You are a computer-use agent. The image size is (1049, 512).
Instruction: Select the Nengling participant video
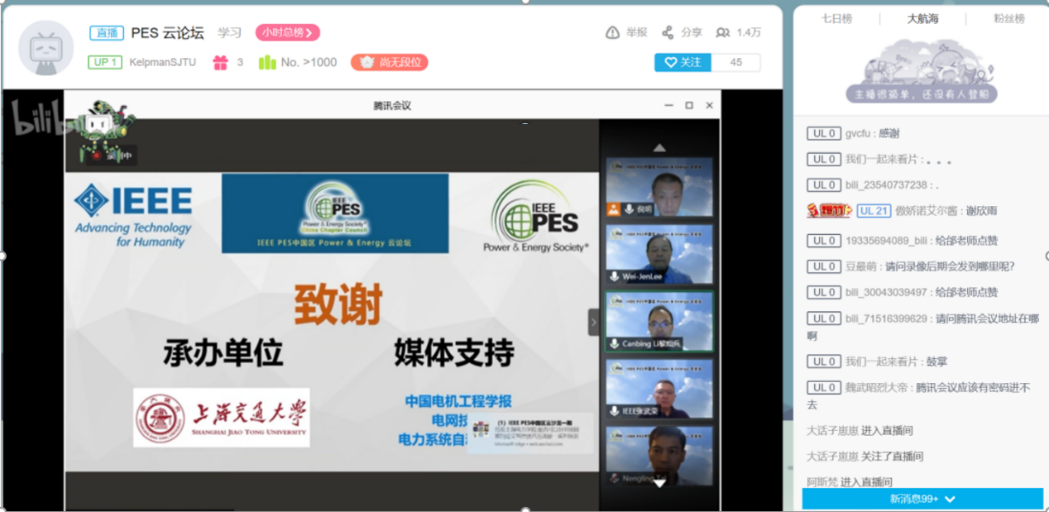pyautogui.click(x=659, y=456)
